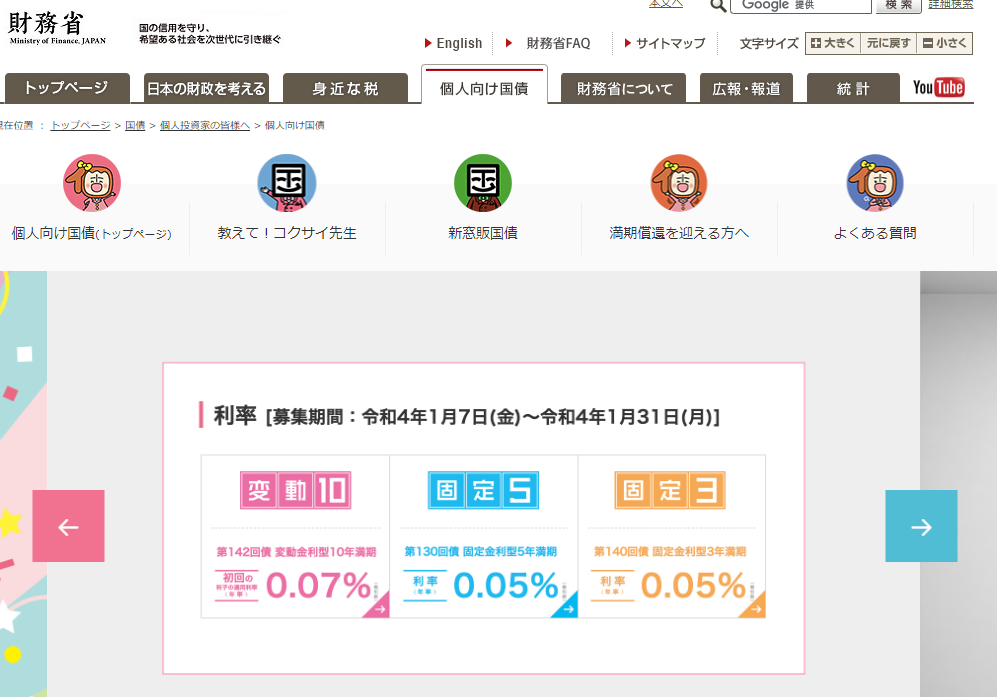Open the 日本の財政を考える tab
Image resolution: width=997 pixels, height=697 pixels.
tap(206, 88)
